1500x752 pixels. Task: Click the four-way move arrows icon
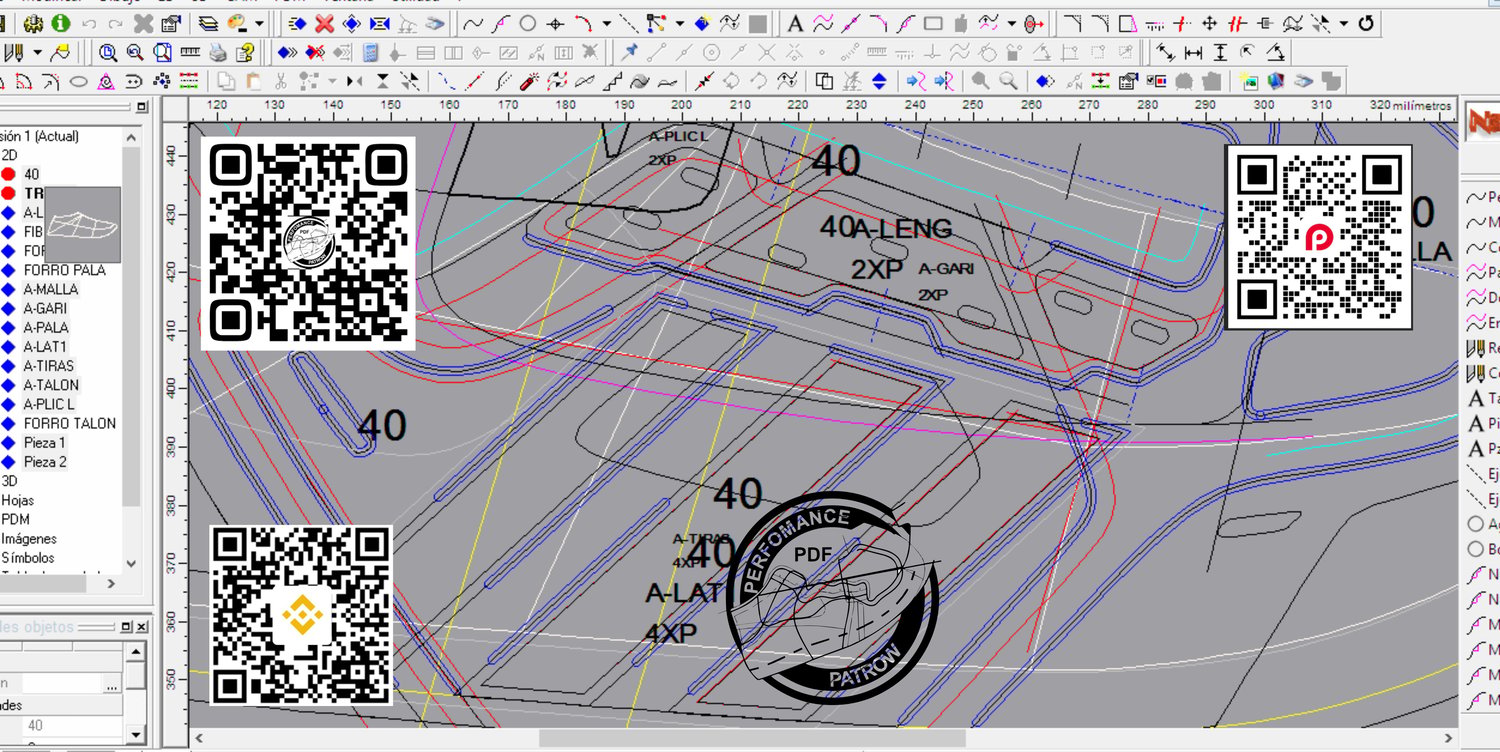(x=1209, y=23)
